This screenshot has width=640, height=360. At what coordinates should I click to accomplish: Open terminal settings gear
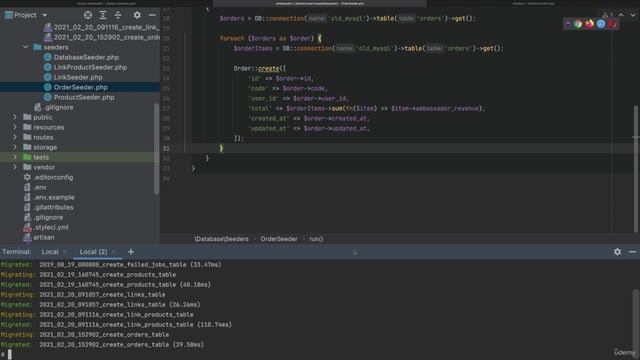pyautogui.click(x=618, y=252)
